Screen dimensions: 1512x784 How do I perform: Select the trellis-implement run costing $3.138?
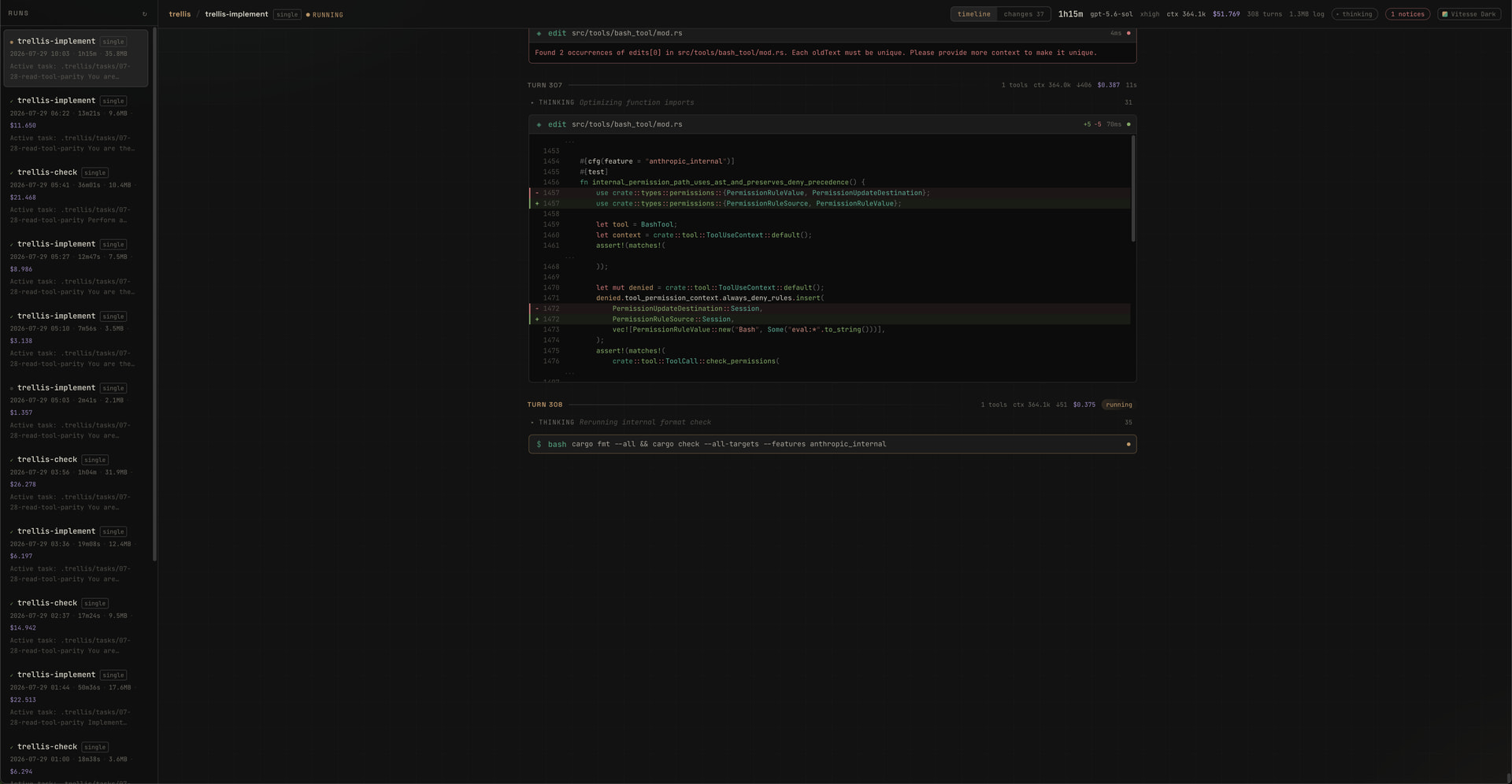tap(76, 339)
